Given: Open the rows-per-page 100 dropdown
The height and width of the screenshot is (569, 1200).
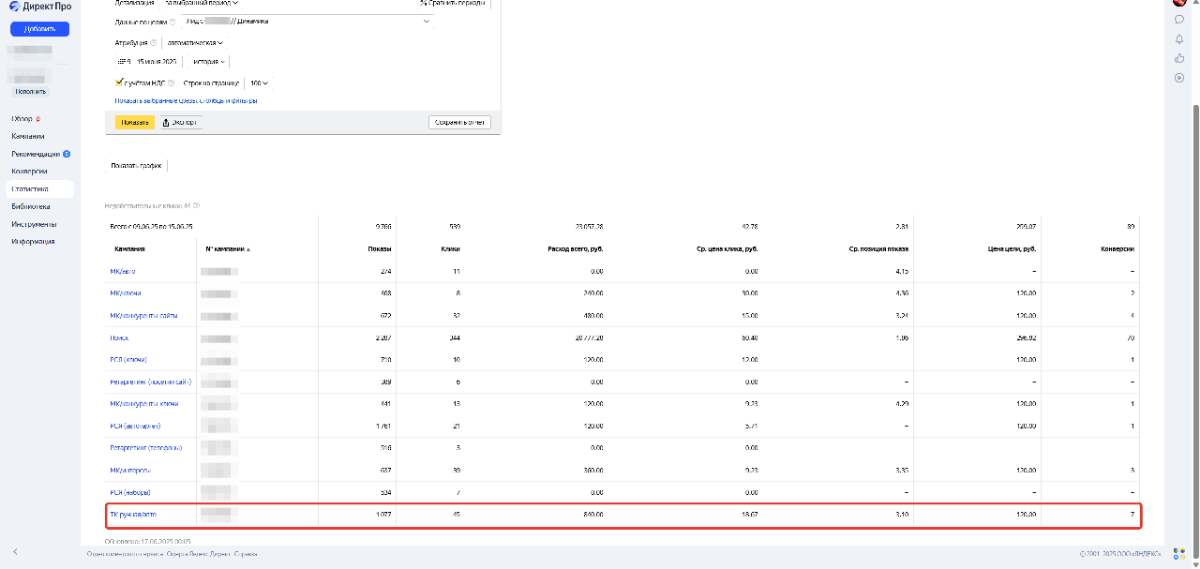Looking at the screenshot, I should tap(259, 83).
